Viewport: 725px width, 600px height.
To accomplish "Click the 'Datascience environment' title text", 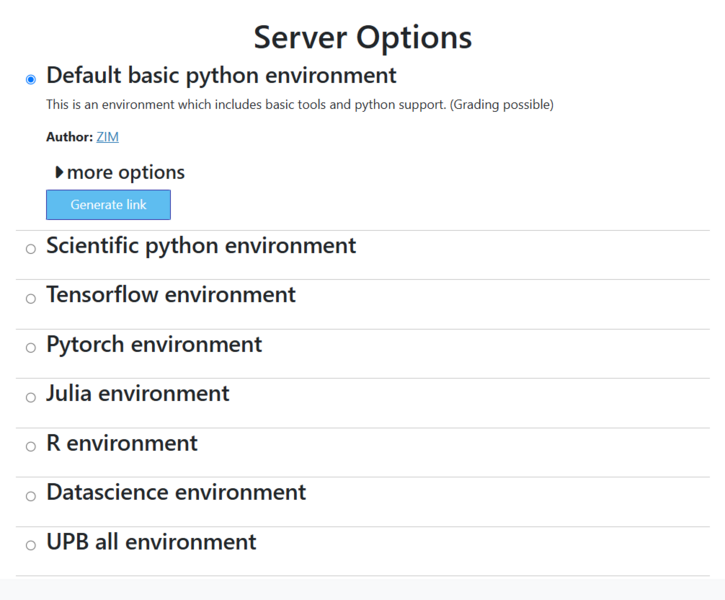I will pyautogui.click(x=176, y=492).
